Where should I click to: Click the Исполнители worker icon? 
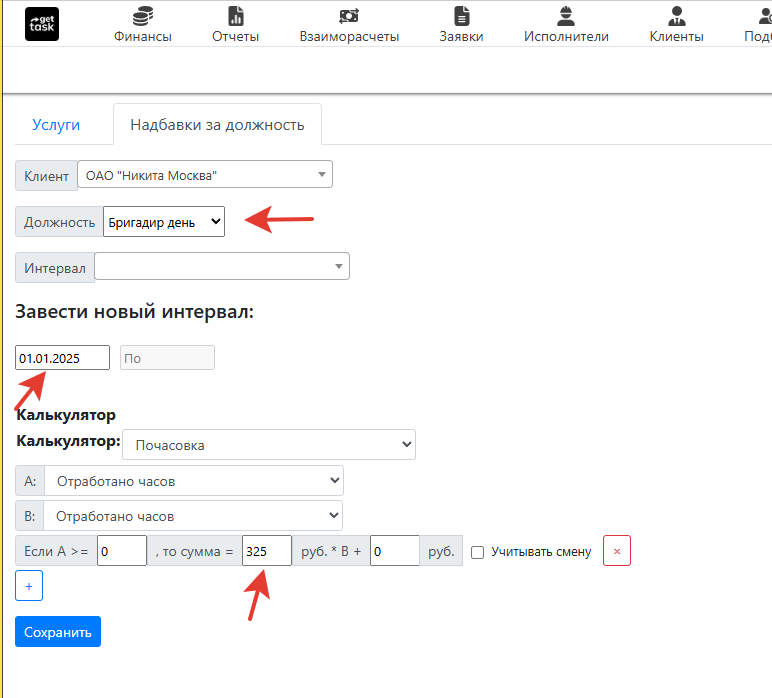[x=566, y=16]
